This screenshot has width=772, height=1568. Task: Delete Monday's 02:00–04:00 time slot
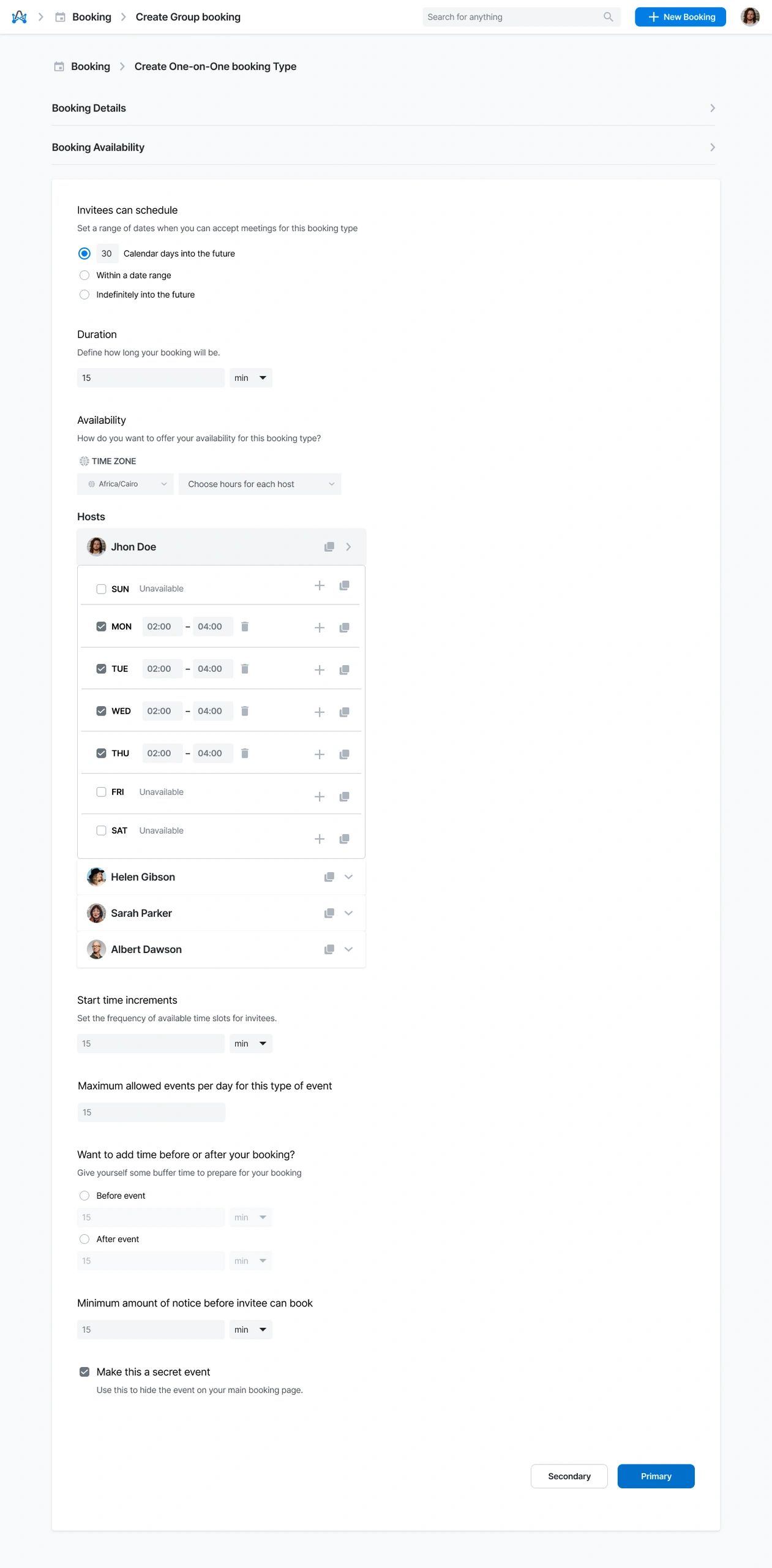click(245, 626)
